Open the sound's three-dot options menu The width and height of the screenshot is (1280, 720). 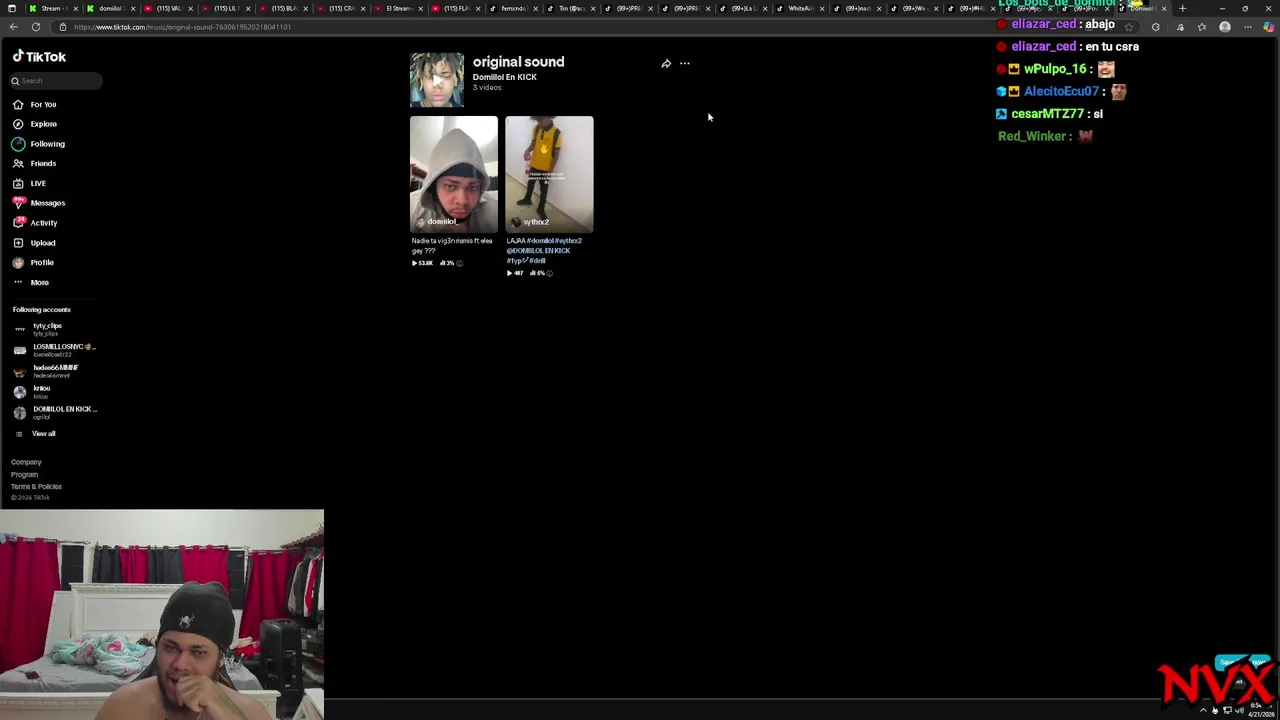coord(685,64)
